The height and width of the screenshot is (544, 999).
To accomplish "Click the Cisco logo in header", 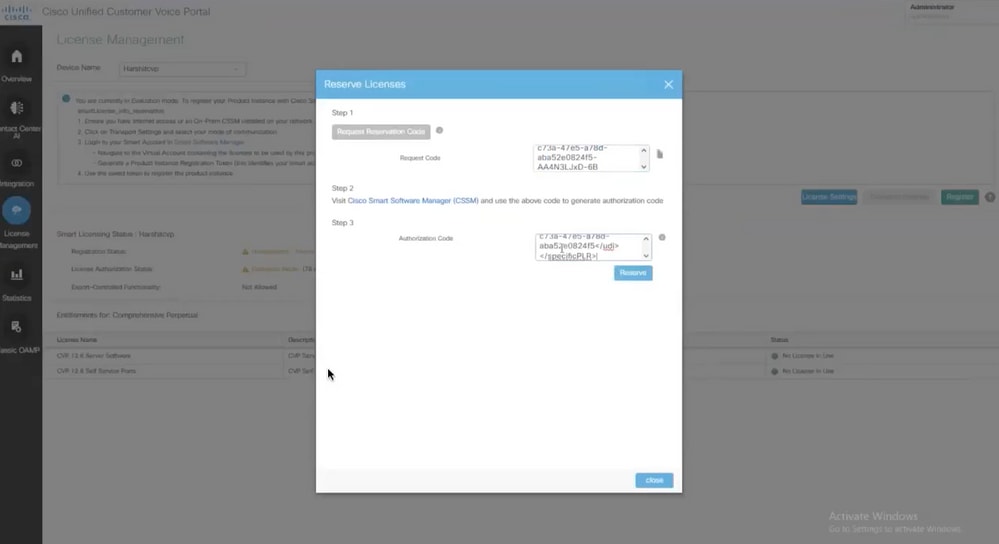I will [17, 12].
